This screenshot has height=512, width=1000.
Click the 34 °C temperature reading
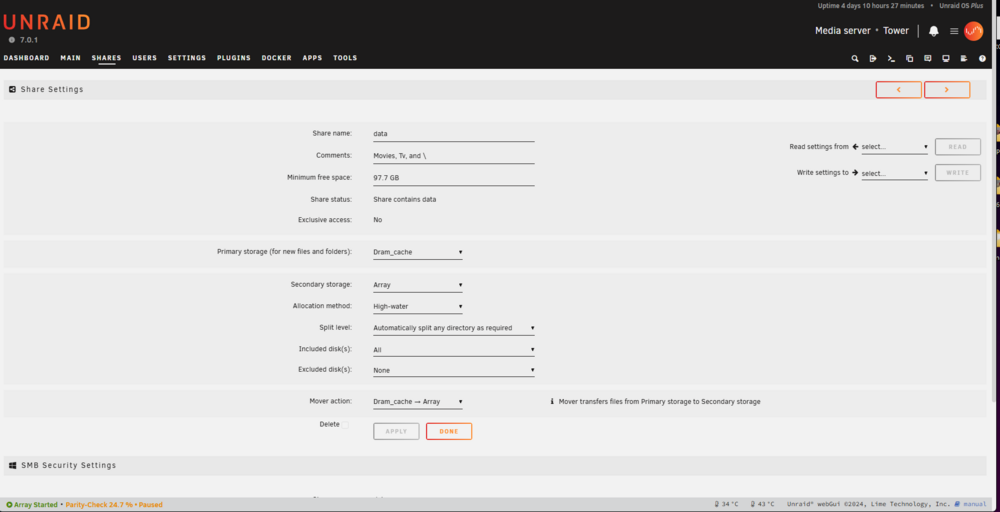[730, 504]
